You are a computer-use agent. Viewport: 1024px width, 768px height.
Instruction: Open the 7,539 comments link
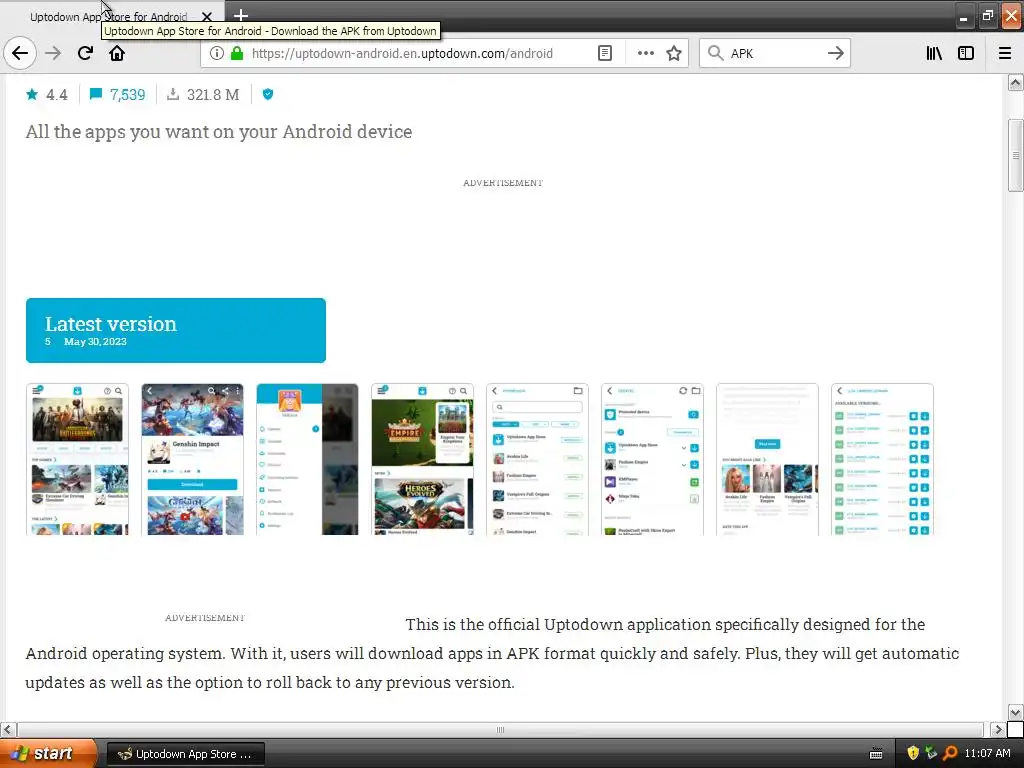[118, 95]
